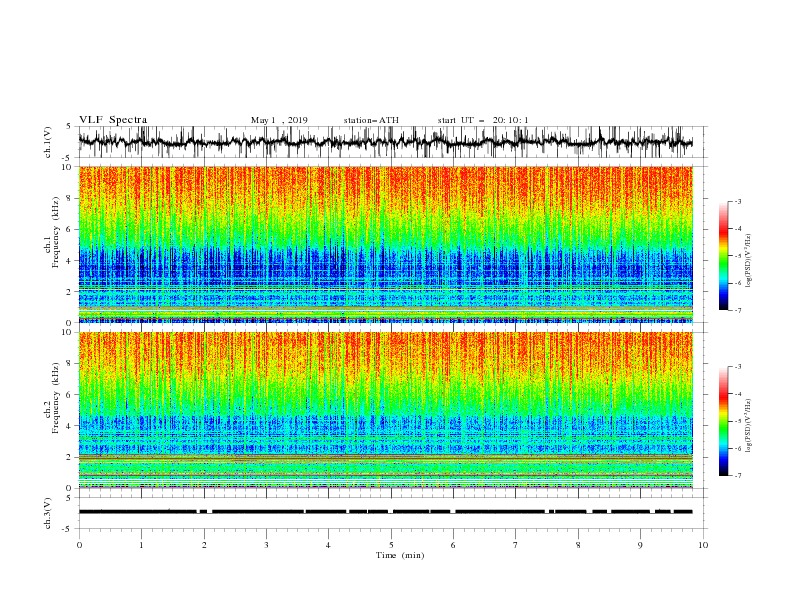Click the "ch.3(V)" axis label

click(x=48, y=513)
